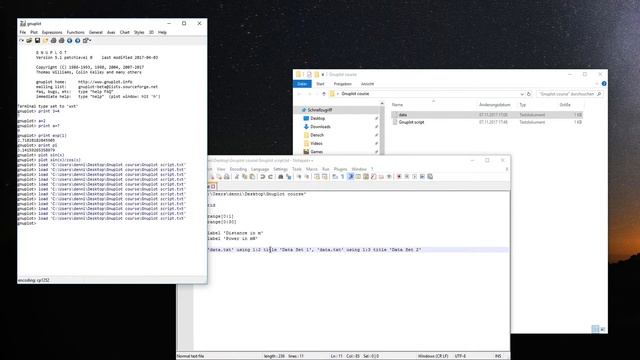Open the File menu in gnuplot

pyautogui.click(x=23, y=32)
